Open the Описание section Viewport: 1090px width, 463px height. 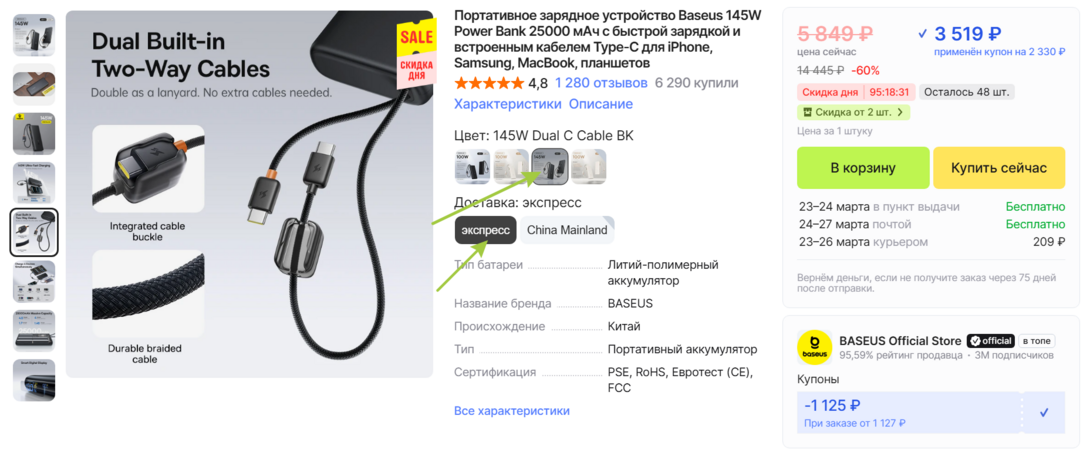[x=601, y=104]
